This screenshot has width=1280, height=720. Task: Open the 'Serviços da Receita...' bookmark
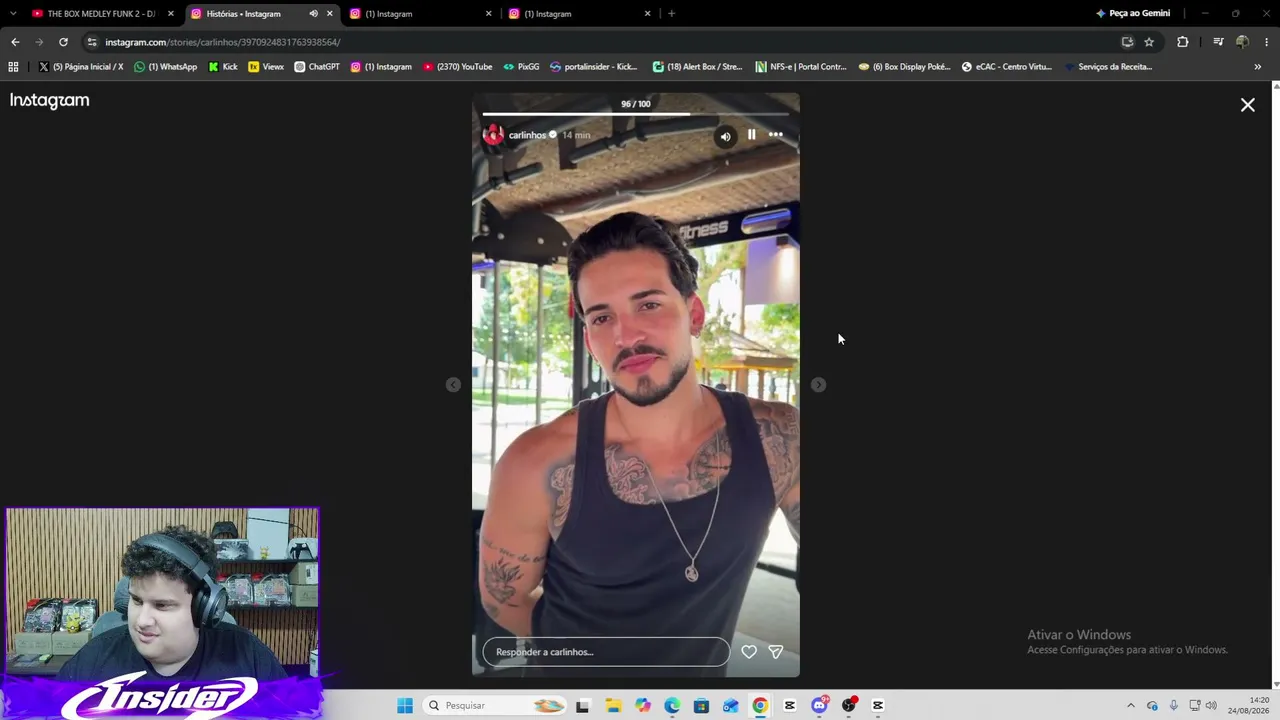click(x=1108, y=67)
